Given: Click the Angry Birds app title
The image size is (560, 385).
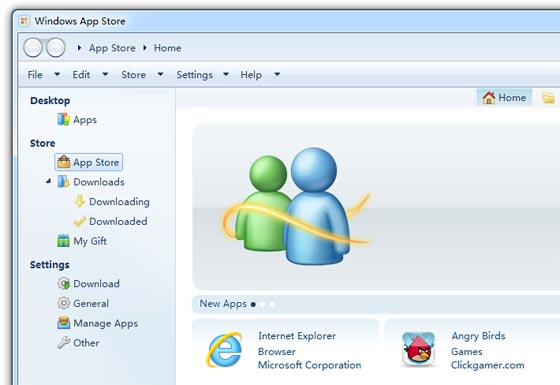Looking at the screenshot, I should 479,336.
